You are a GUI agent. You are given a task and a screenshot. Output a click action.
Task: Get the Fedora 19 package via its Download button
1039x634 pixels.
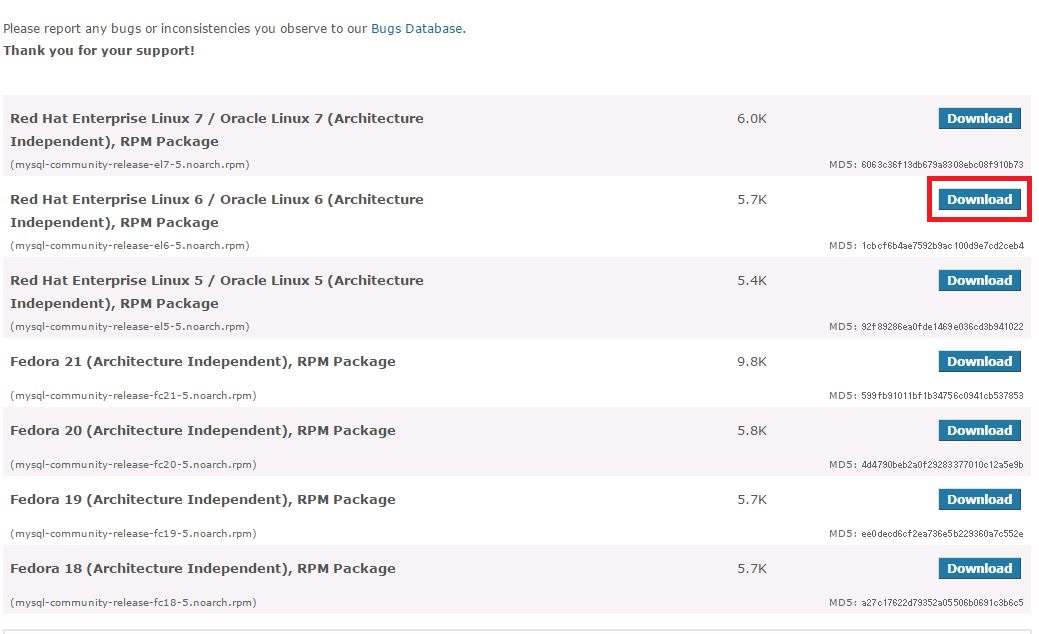coord(979,500)
